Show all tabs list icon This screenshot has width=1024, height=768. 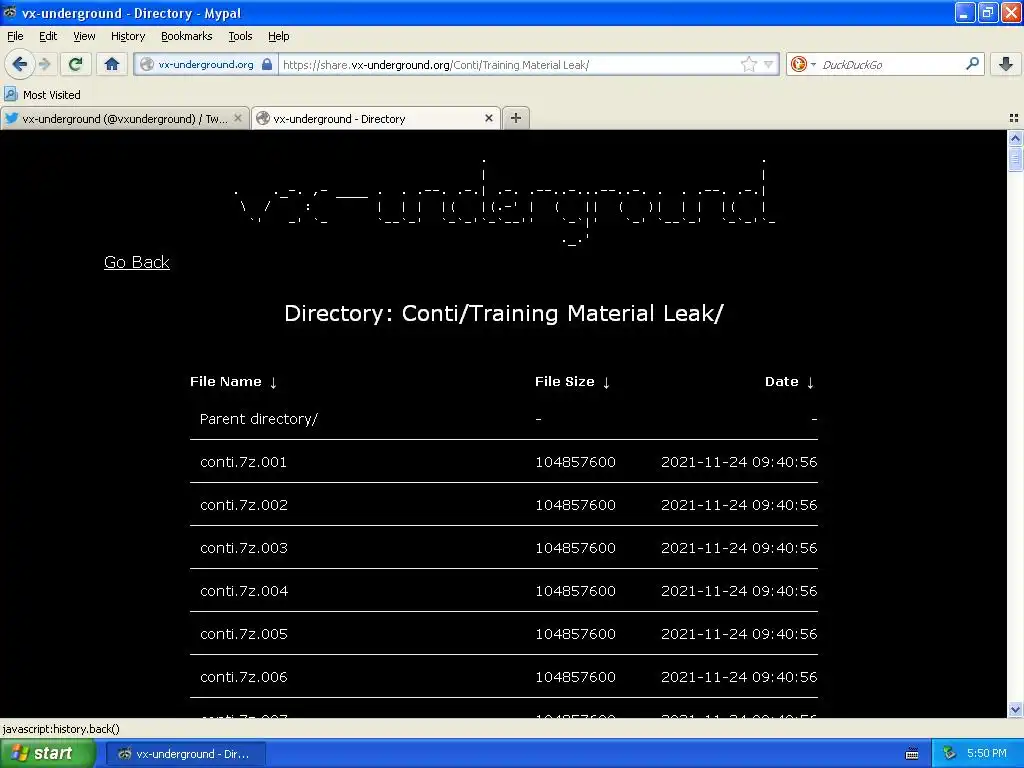coord(1014,118)
